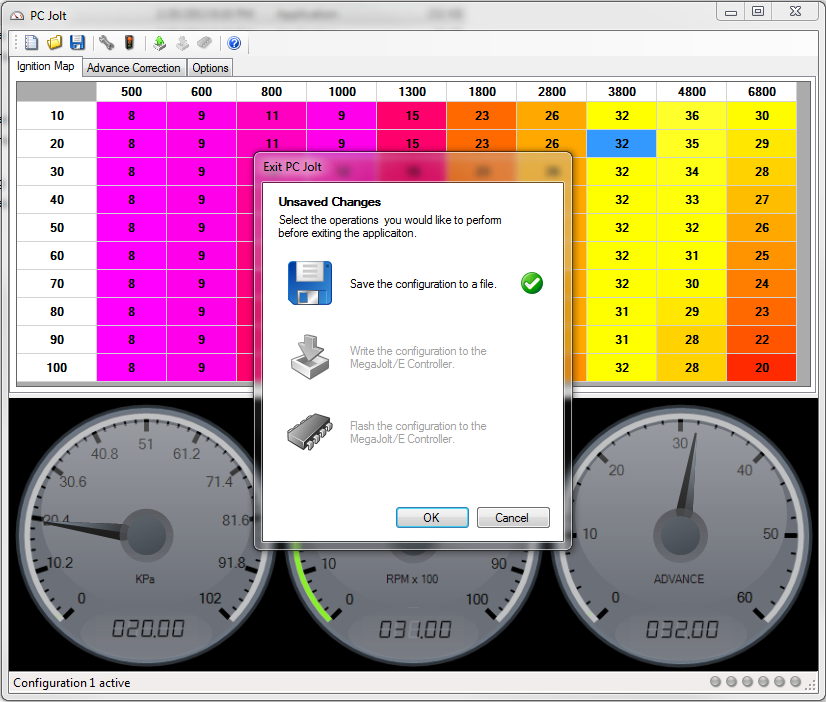Image resolution: width=826 pixels, height=702 pixels.
Task: Select 'Save the configuration to a file' option
Action: pos(423,284)
